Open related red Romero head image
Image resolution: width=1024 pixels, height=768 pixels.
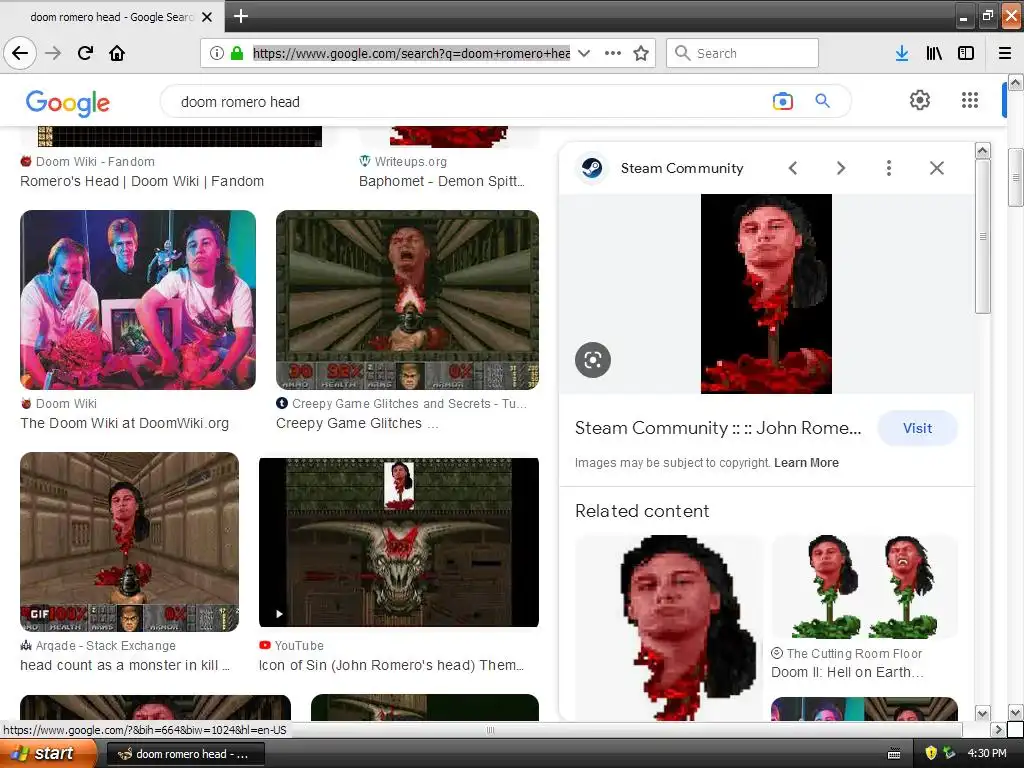coord(669,628)
